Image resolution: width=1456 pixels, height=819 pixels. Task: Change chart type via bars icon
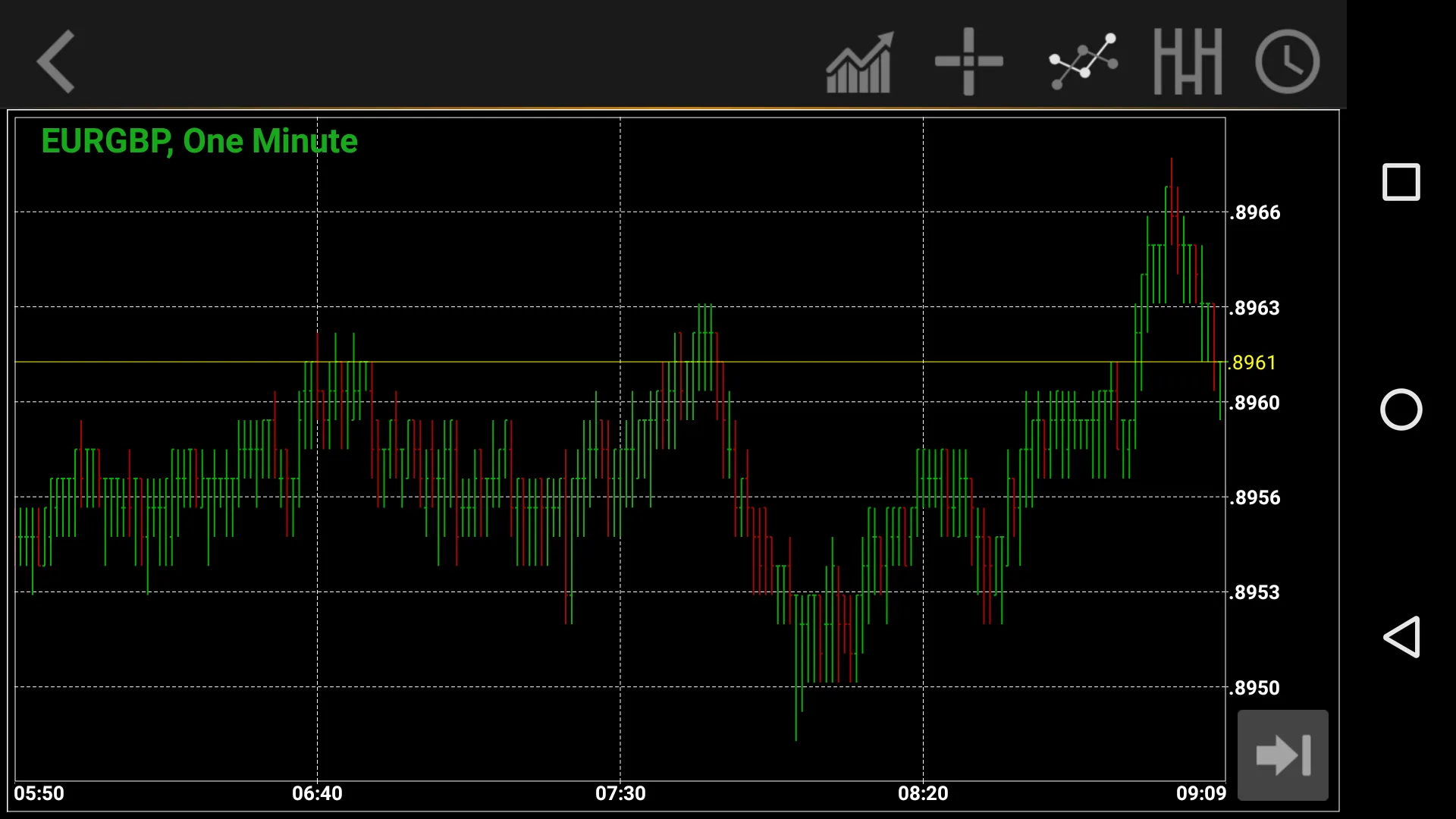click(1188, 61)
